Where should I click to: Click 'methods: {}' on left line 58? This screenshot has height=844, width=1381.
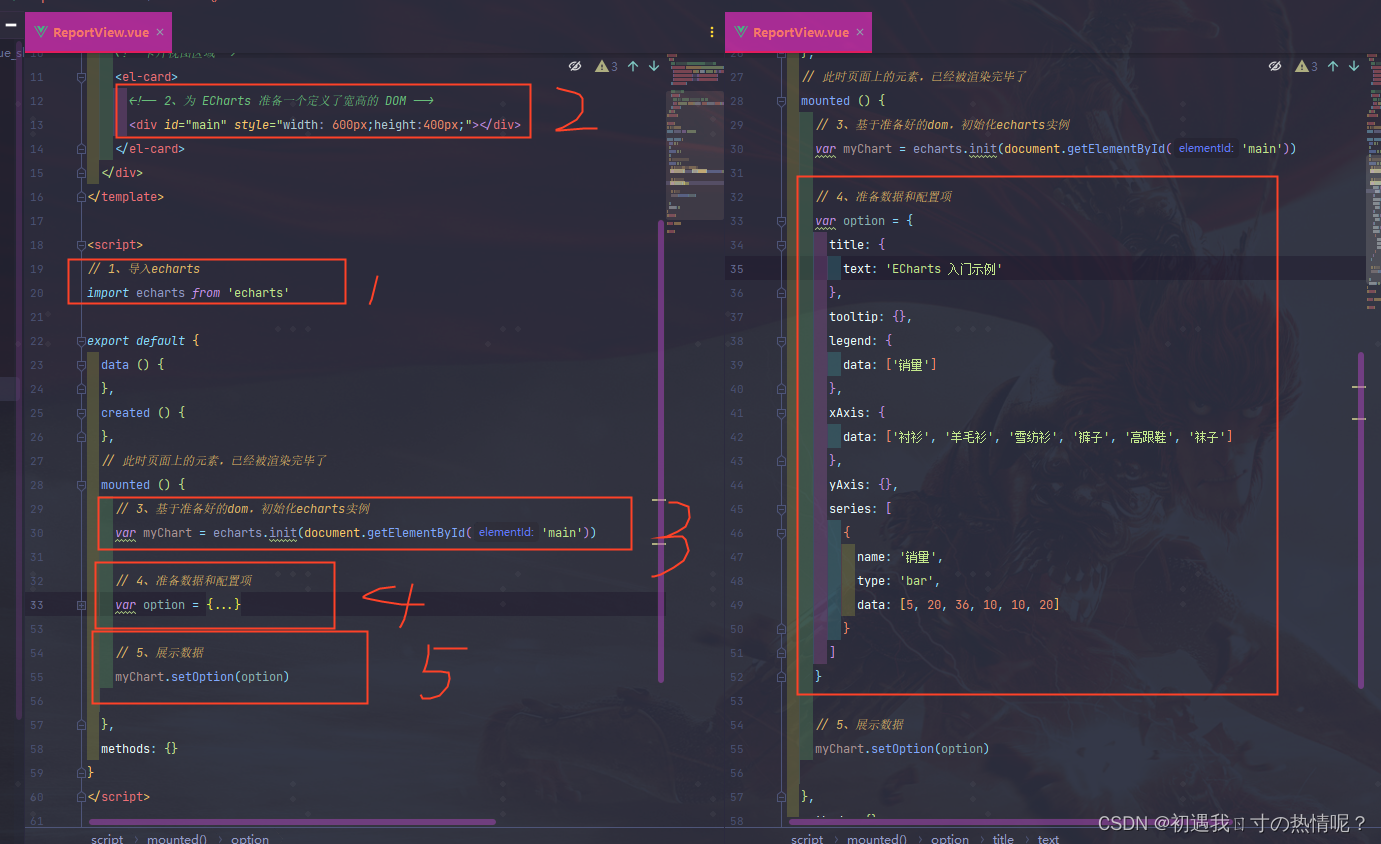point(139,749)
